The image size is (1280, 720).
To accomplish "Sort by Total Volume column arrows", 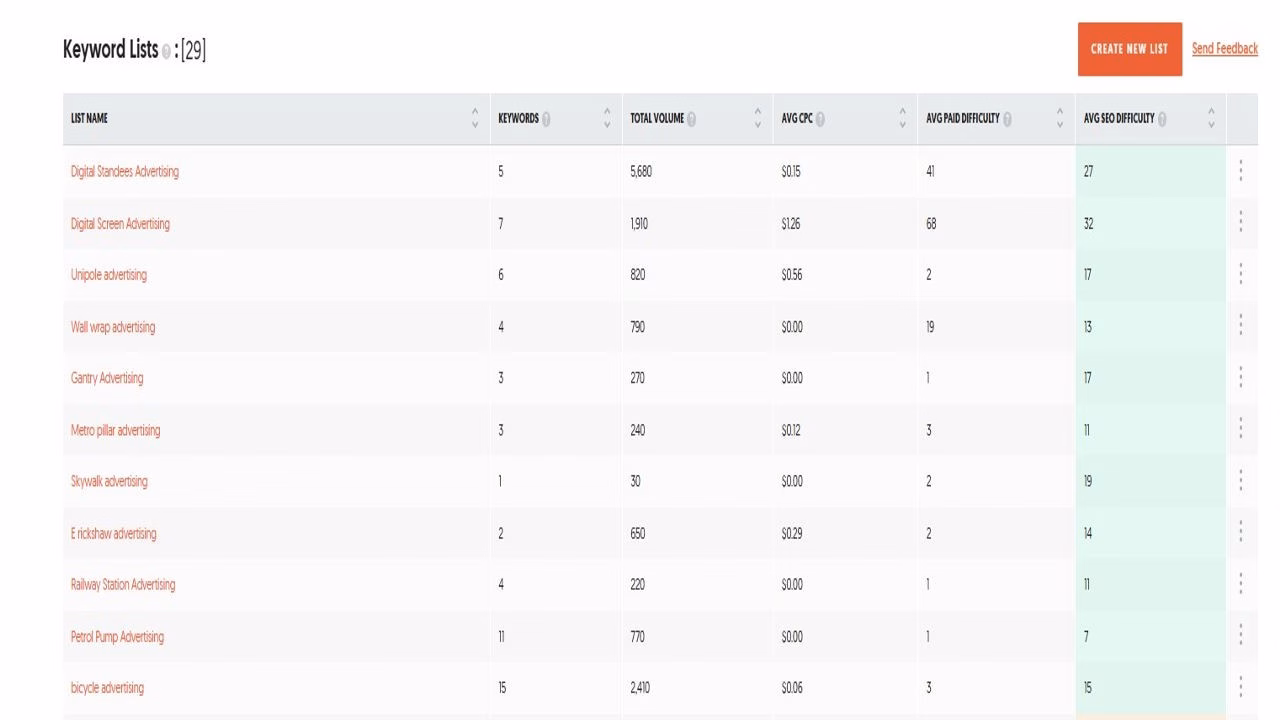I will [757, 118].
